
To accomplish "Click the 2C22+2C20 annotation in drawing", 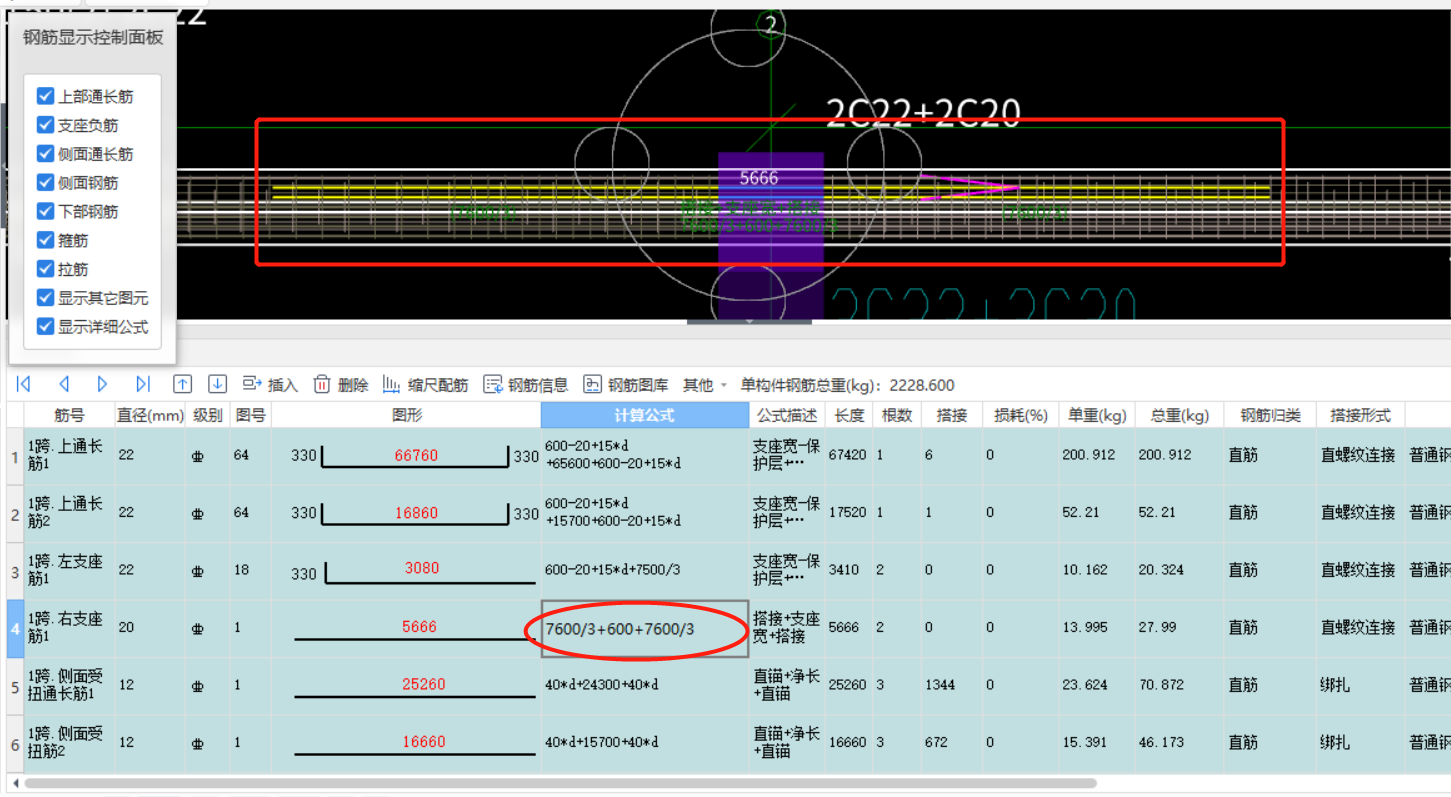I will click(922, 113).
